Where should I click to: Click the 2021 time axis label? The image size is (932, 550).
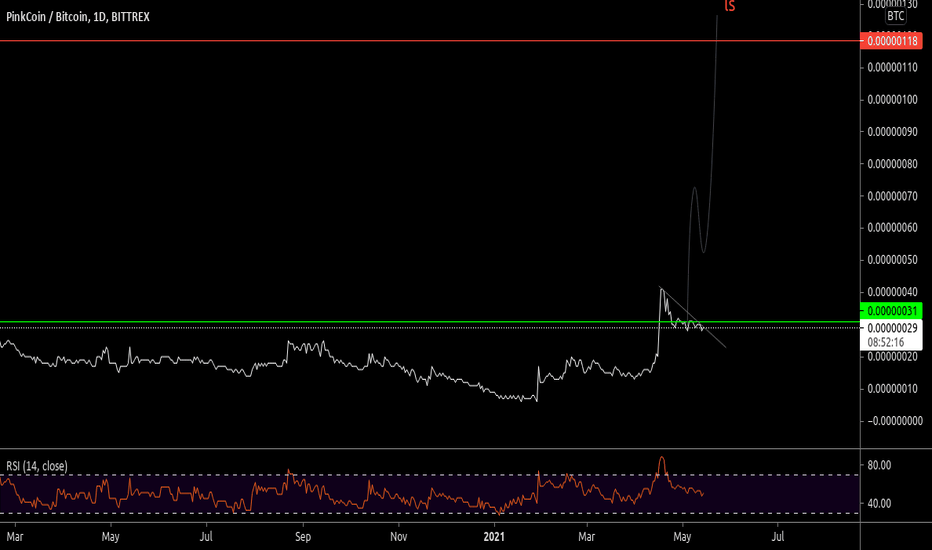coord(494,536)
